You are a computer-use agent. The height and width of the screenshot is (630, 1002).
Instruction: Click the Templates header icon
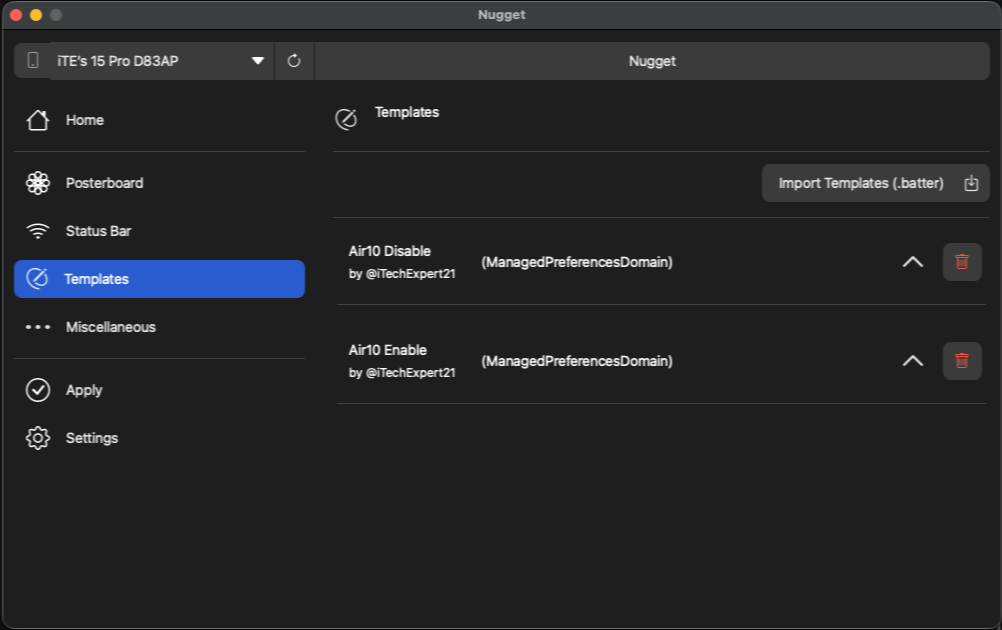point(346,119)
